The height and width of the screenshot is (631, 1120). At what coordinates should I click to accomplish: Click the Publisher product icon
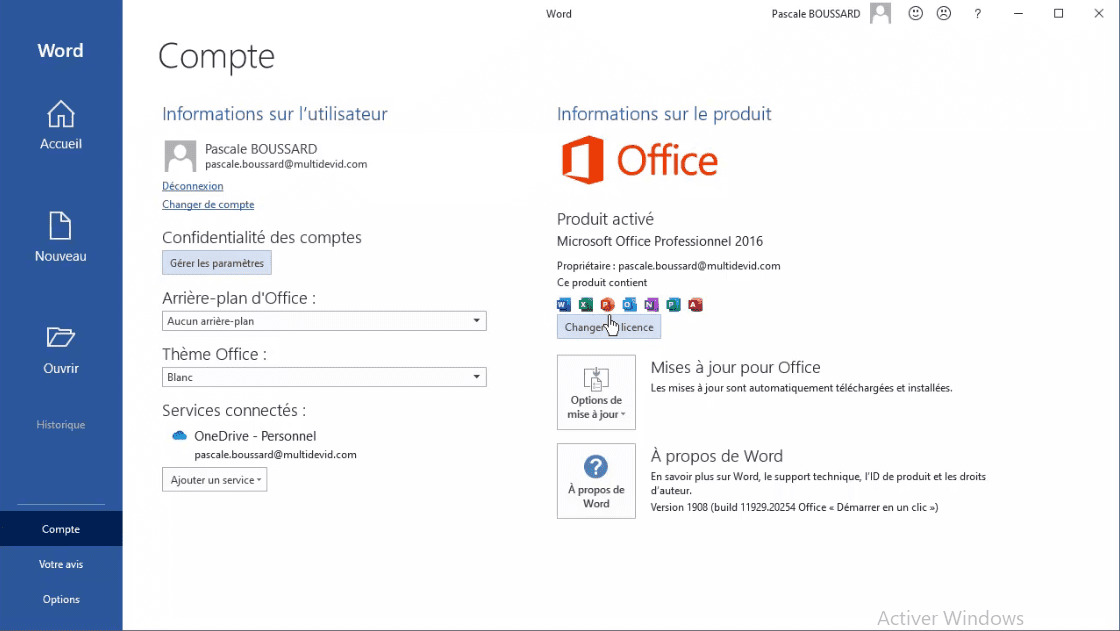(x=674, y=304)
